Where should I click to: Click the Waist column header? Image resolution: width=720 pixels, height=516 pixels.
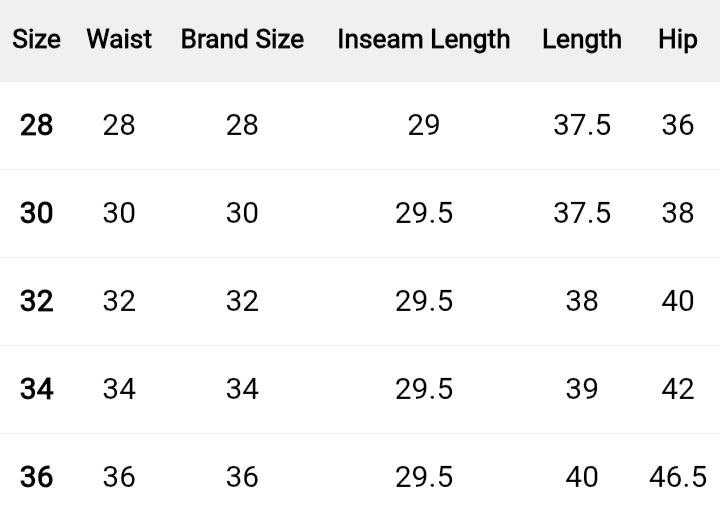point(119,40)
